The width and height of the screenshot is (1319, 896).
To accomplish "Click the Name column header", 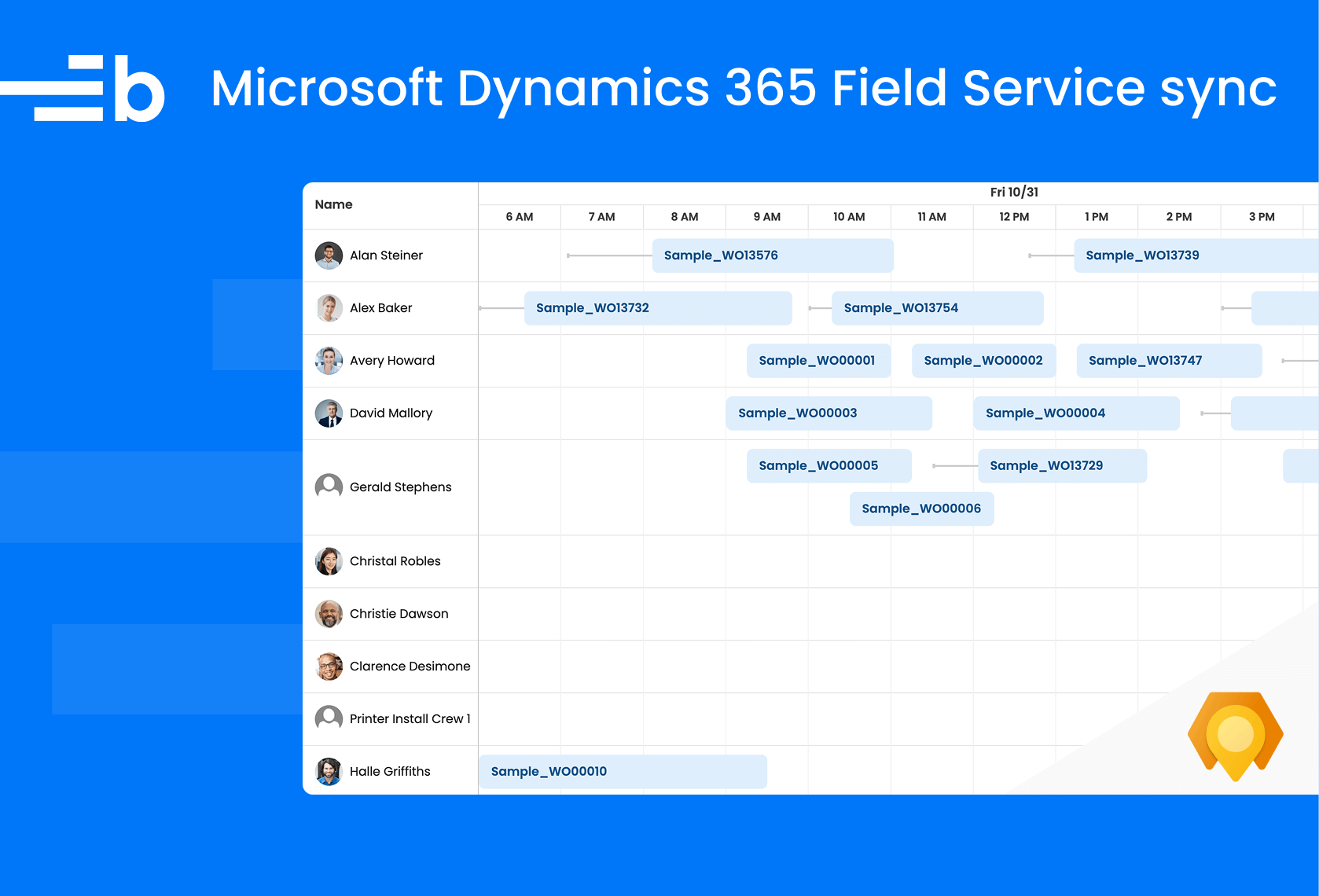I will point(333,204).
